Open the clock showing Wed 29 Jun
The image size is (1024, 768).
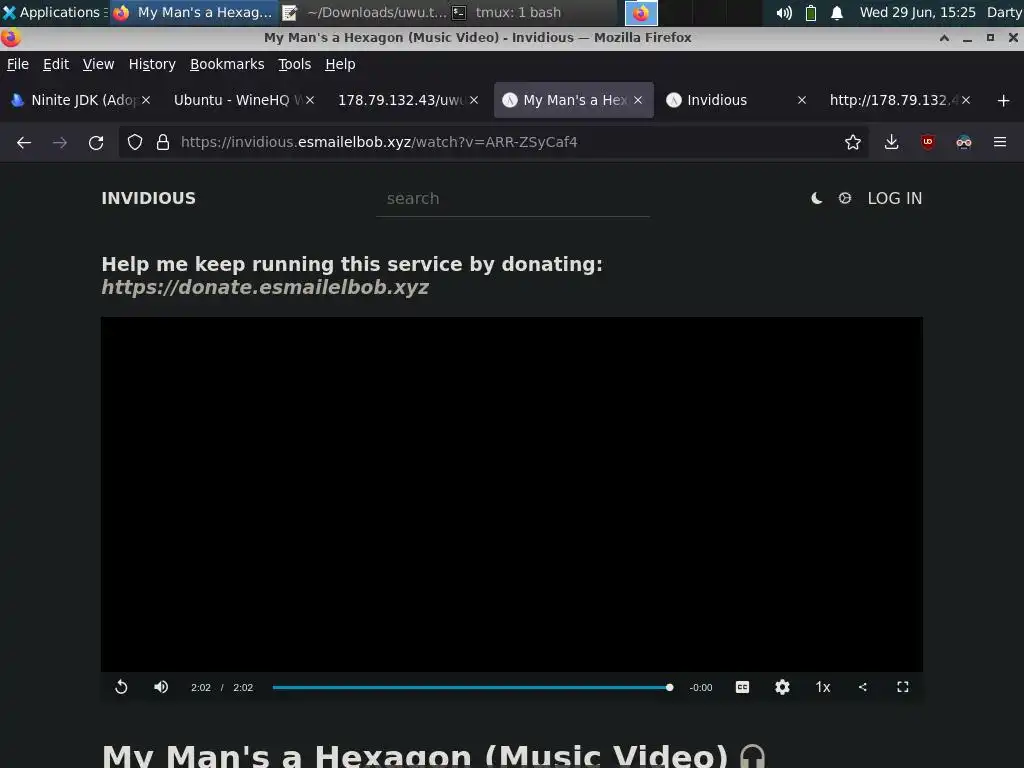(918, 12)
